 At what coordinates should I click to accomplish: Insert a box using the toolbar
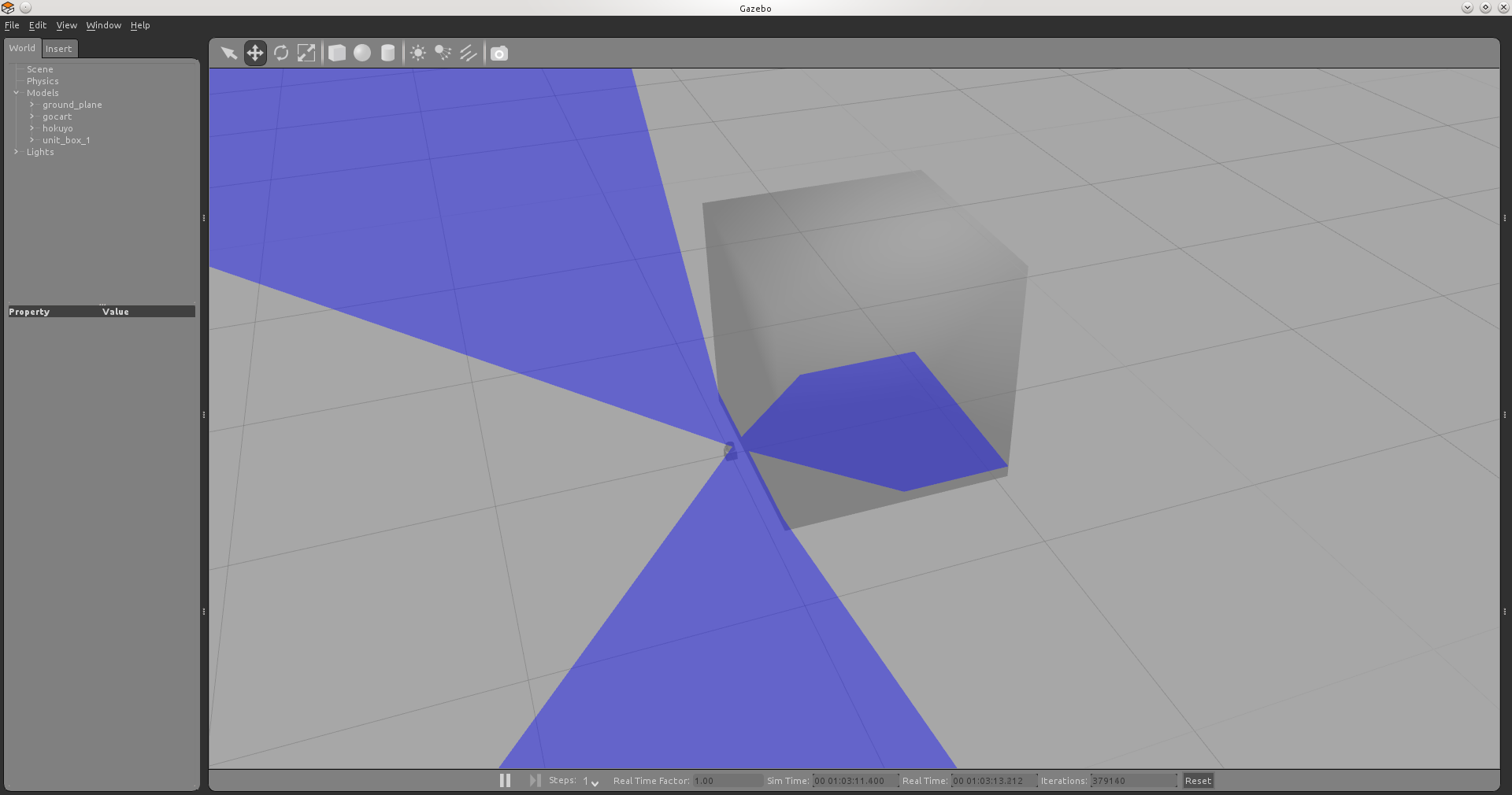(x=336, y=53)
